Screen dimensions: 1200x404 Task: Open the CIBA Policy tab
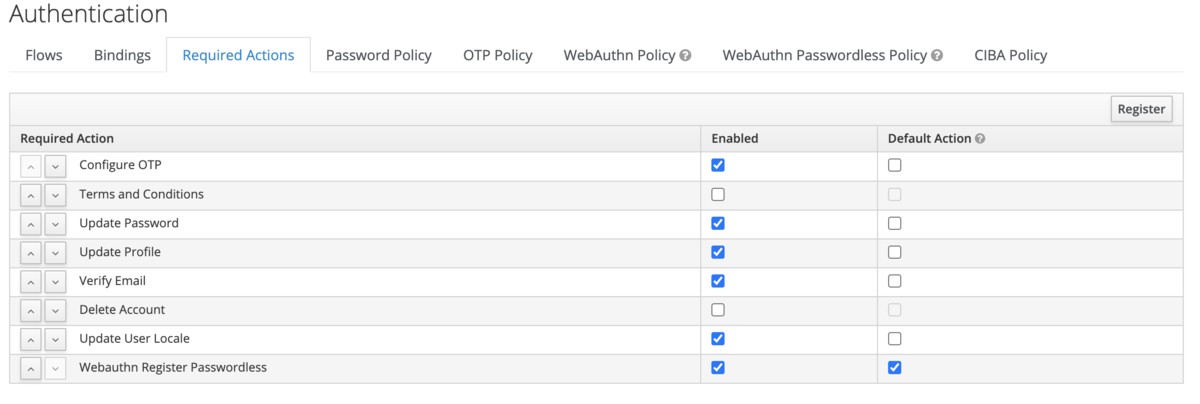1010,55
